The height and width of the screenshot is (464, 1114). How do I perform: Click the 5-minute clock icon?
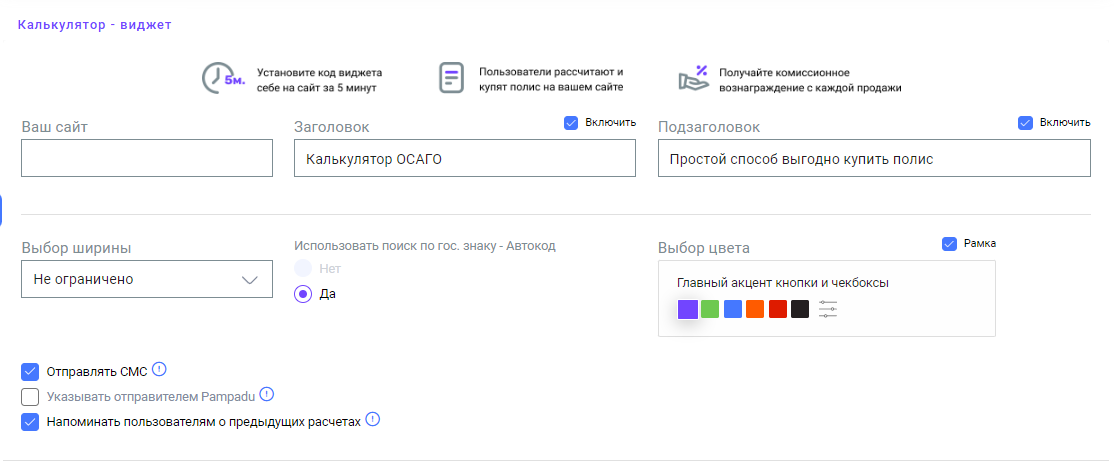(x=223, y=78)
